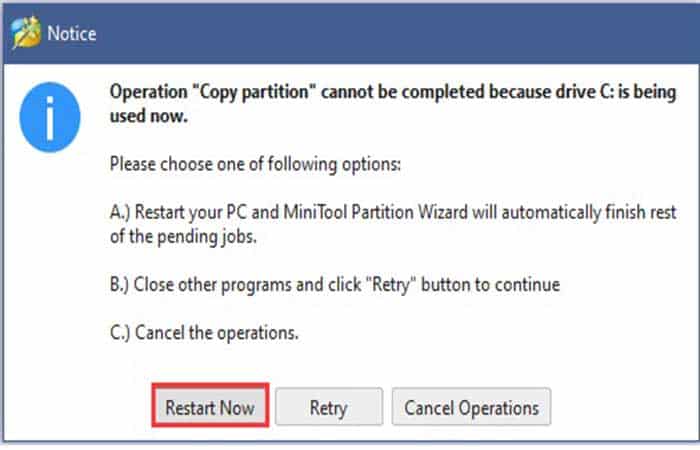Viewport: 700px width, 450px height.
Task: Click the blue information icon
Action: [50, 117]
